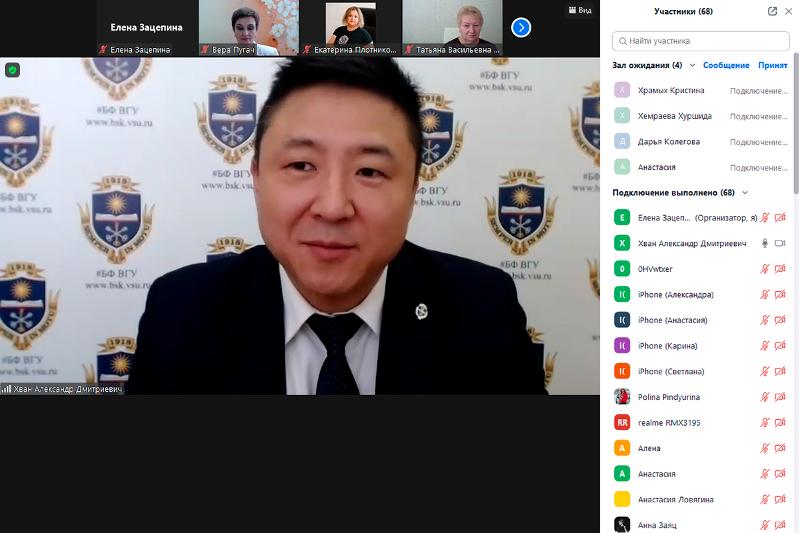Select Храмых Кристина in waiting room
800x533 pixels.
[x=670, y=90]
